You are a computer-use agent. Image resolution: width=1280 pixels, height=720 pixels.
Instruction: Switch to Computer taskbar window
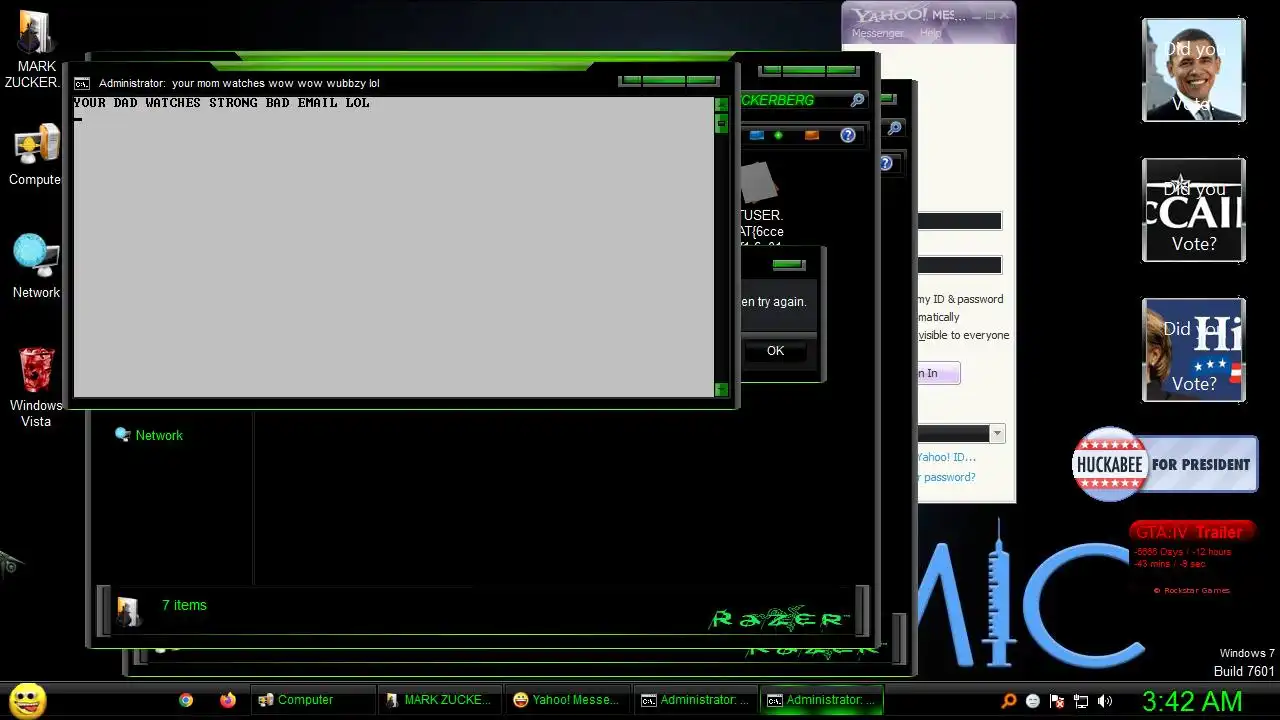314,700
